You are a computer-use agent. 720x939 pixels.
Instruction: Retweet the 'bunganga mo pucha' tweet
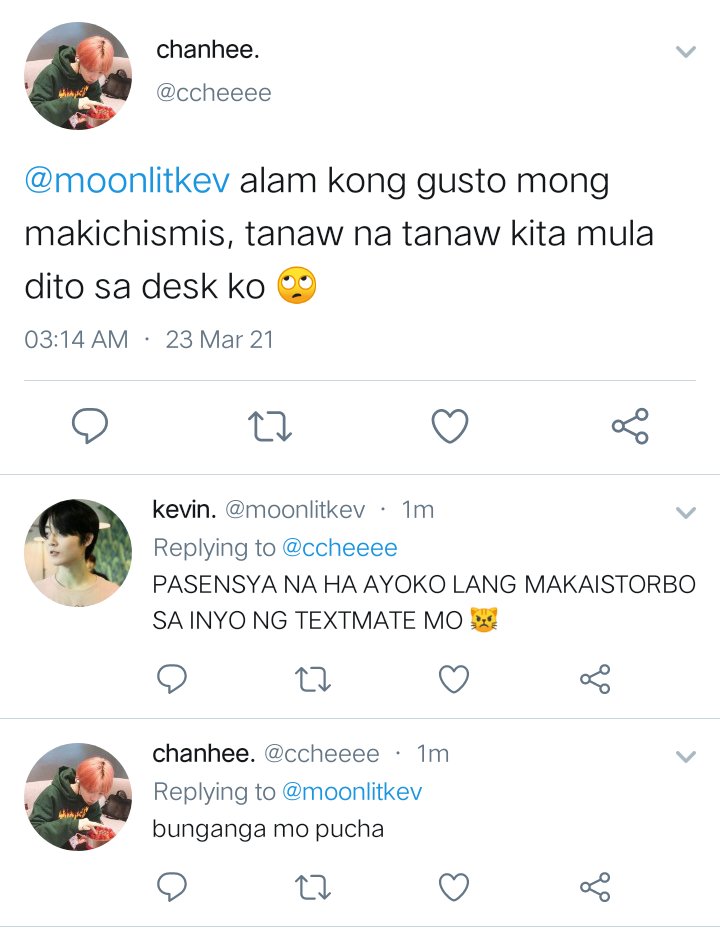pos(313,887)
